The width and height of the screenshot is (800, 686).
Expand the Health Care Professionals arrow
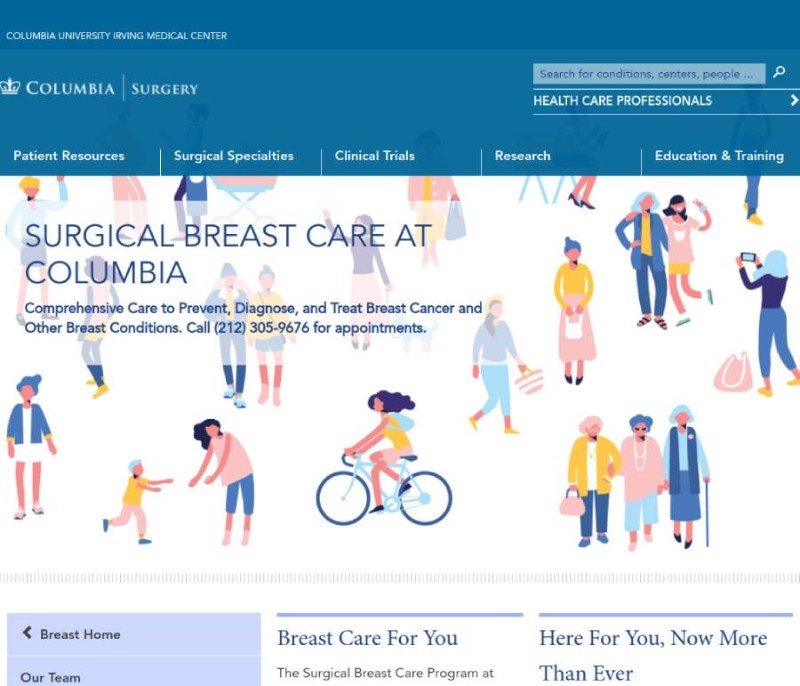point(794,100)
